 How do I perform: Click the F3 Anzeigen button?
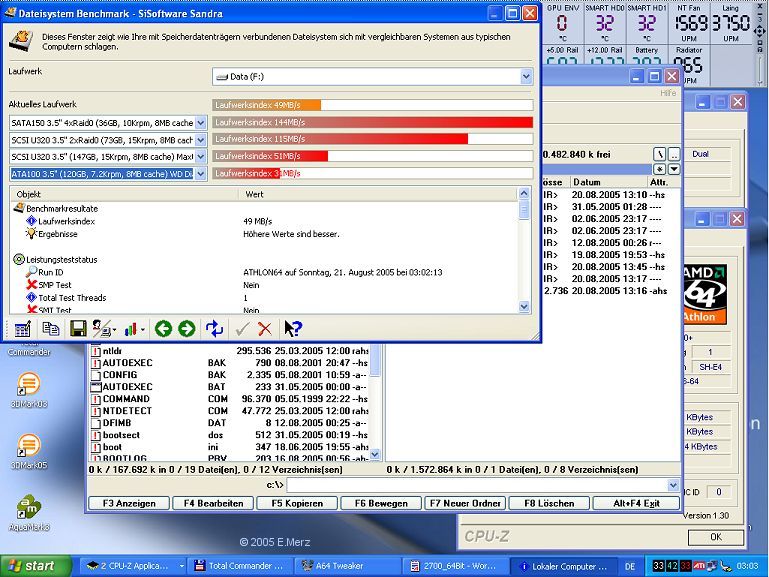[x=129, y=503]
